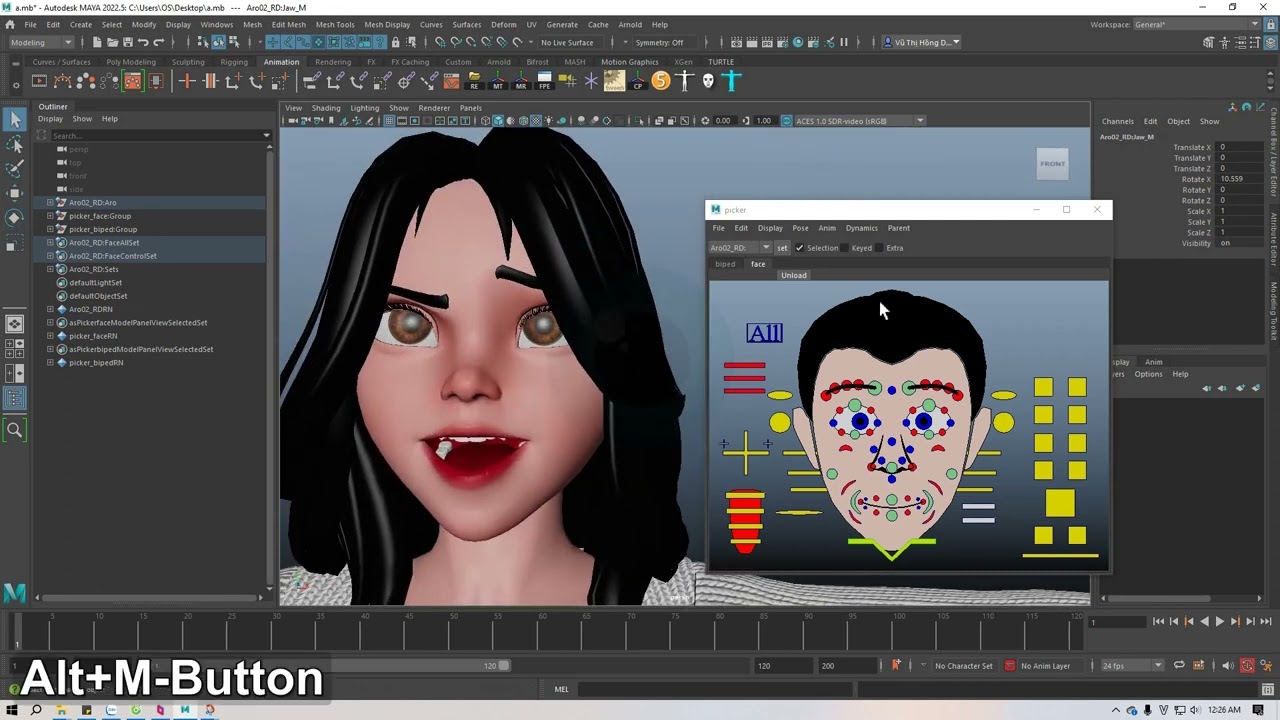This screenshot has height=720, width=1280.
Task: Click the time range slider handle near 120
Action: [504, 665]
